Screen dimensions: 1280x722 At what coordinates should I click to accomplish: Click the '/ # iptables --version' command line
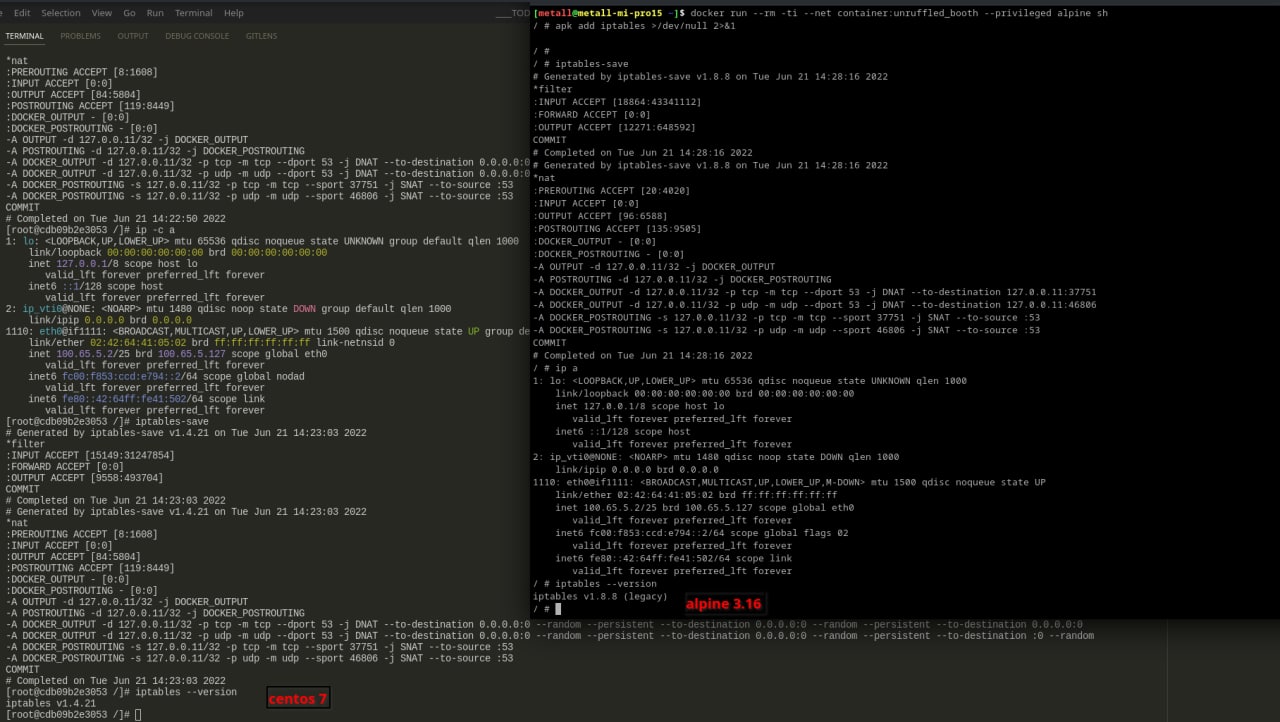pos(595,584)
